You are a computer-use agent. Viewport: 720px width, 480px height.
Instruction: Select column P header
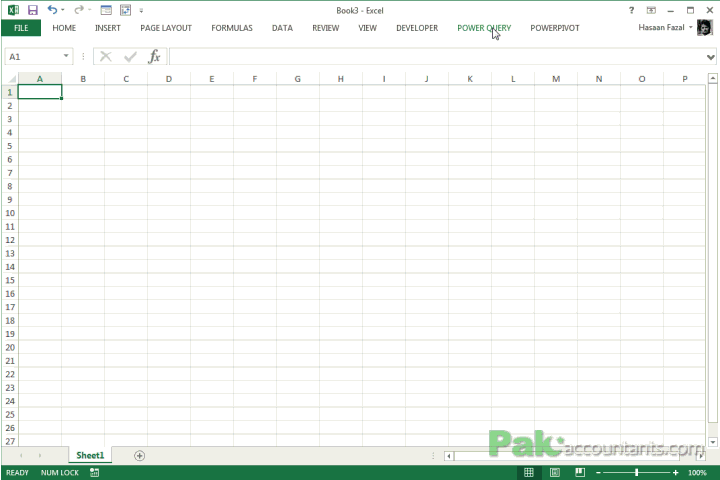(x=685, y=79)
